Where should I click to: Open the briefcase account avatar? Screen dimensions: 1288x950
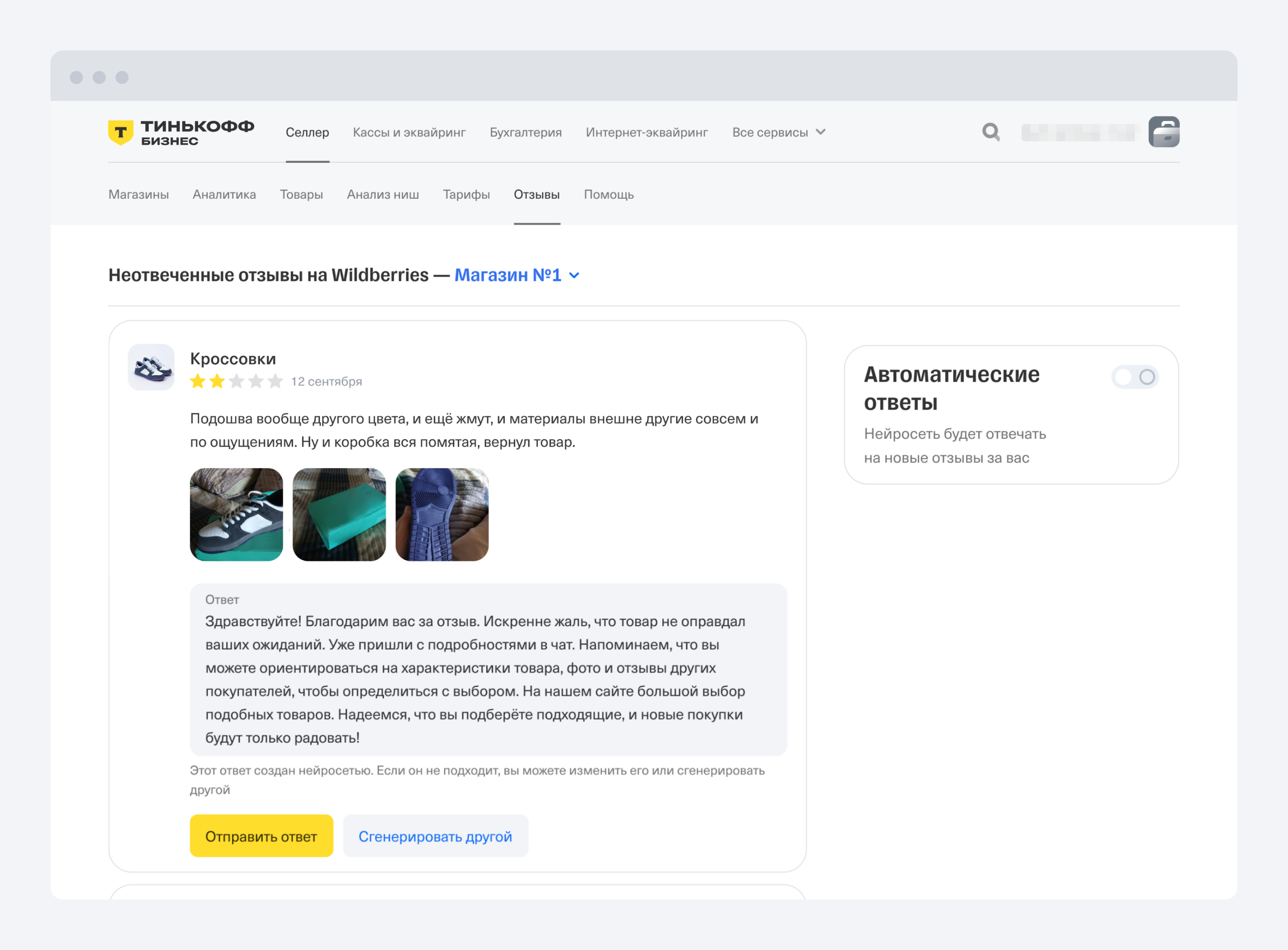coord(1164,132)
